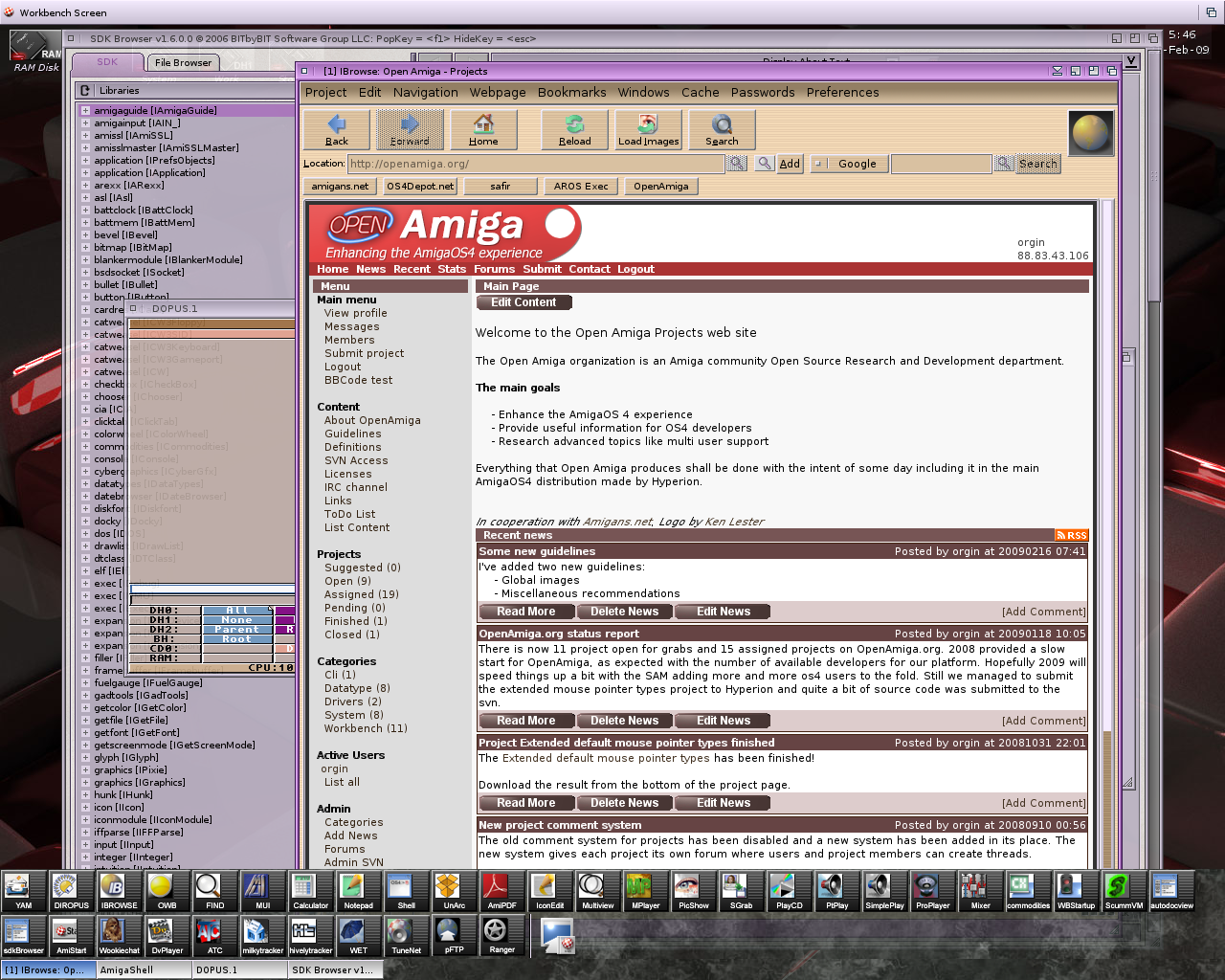Open Shell from the dock
1225x980 pixels.
pos(407,892)
